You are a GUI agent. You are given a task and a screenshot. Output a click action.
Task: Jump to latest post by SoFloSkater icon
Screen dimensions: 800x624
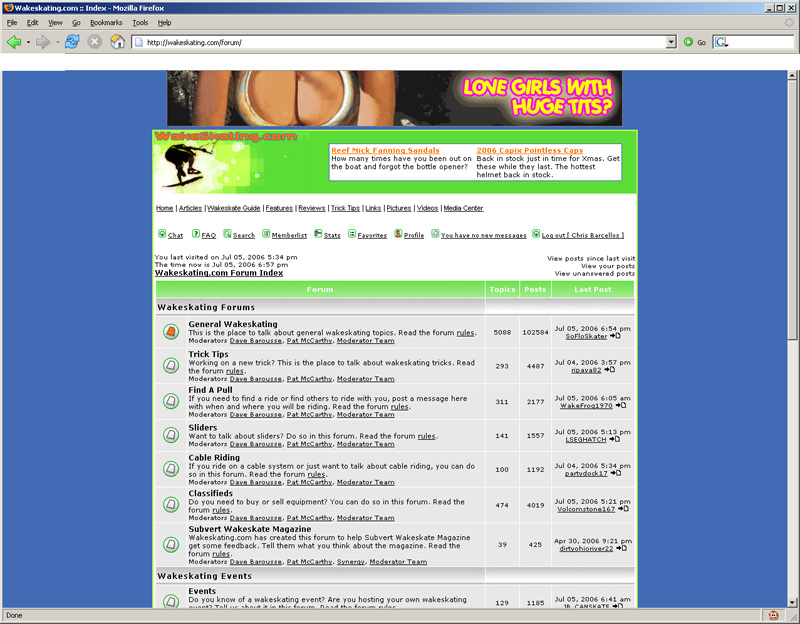(x=615, y=337)
